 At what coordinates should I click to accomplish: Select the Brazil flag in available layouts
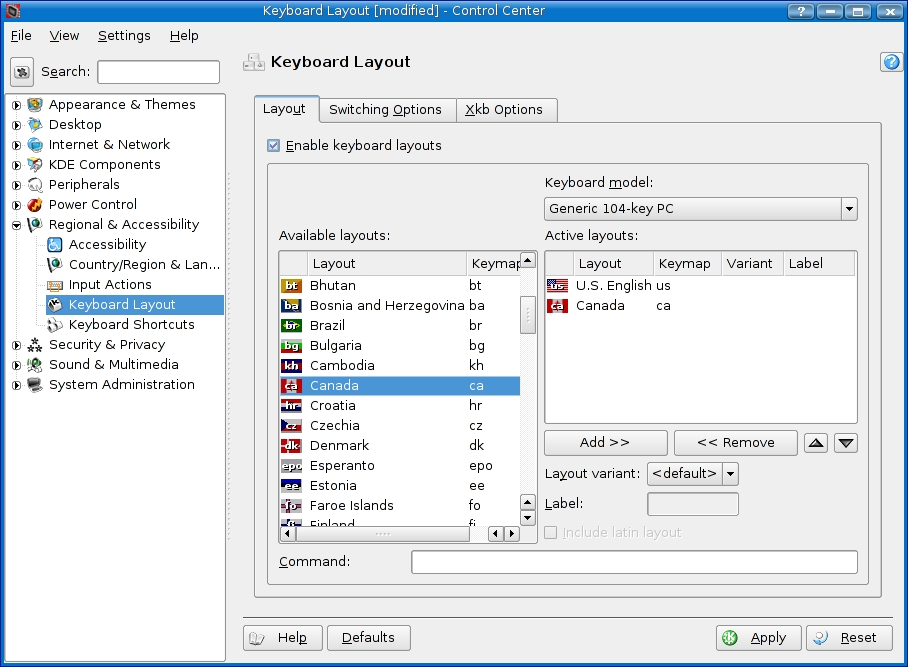291,326
